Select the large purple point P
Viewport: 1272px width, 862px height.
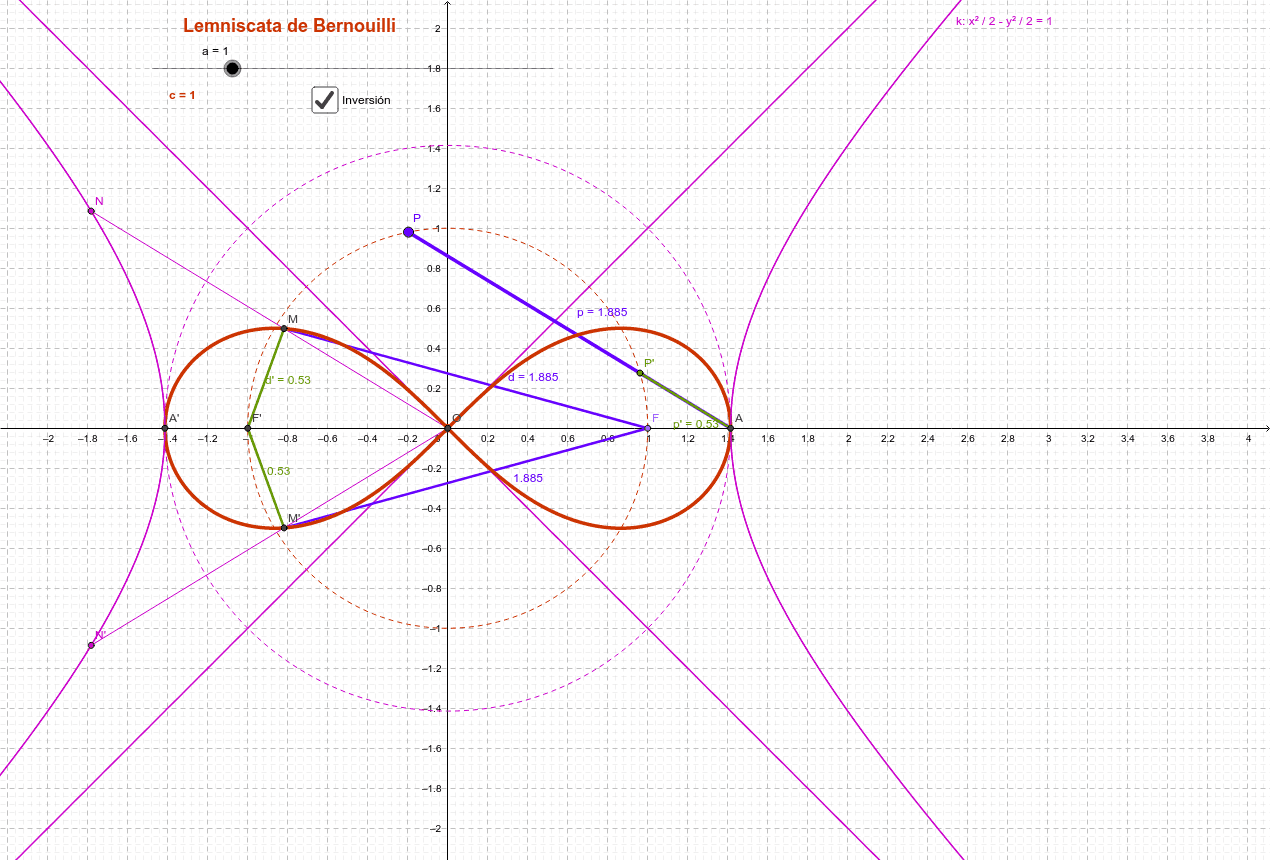408,232
